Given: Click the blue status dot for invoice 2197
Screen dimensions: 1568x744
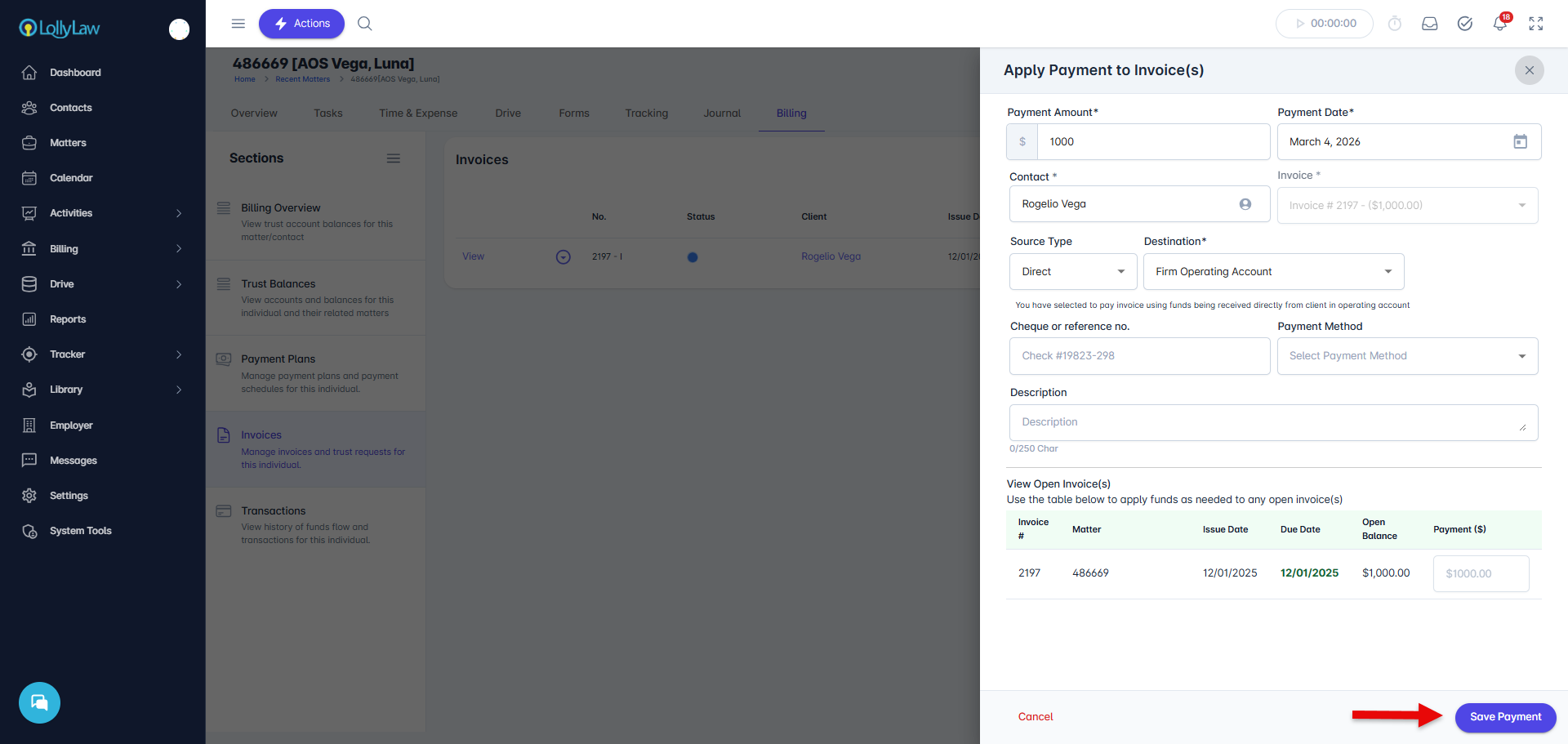Looking at the screenshot, I should click(x=693, y=257).
